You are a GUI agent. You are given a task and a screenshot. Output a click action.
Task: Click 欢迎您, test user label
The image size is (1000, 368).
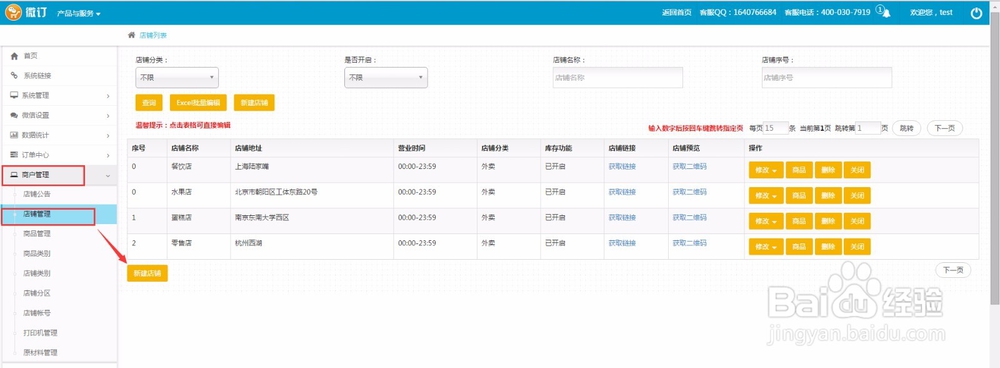click(931, 13)
